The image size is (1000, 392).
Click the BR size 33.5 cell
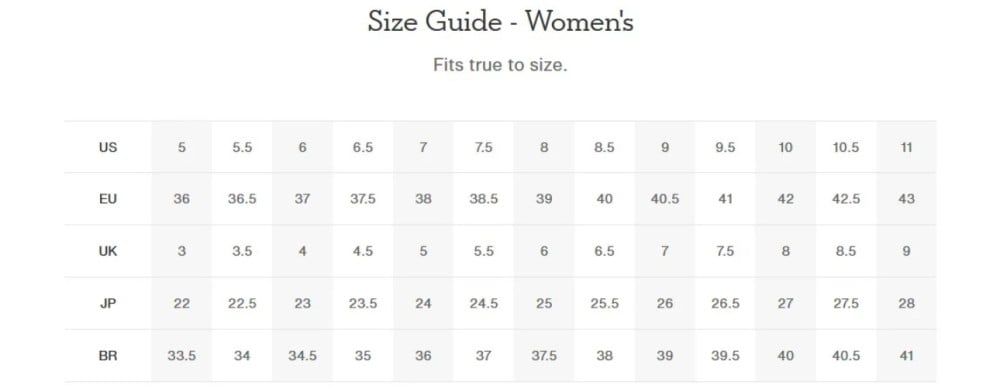coord(182,356)
